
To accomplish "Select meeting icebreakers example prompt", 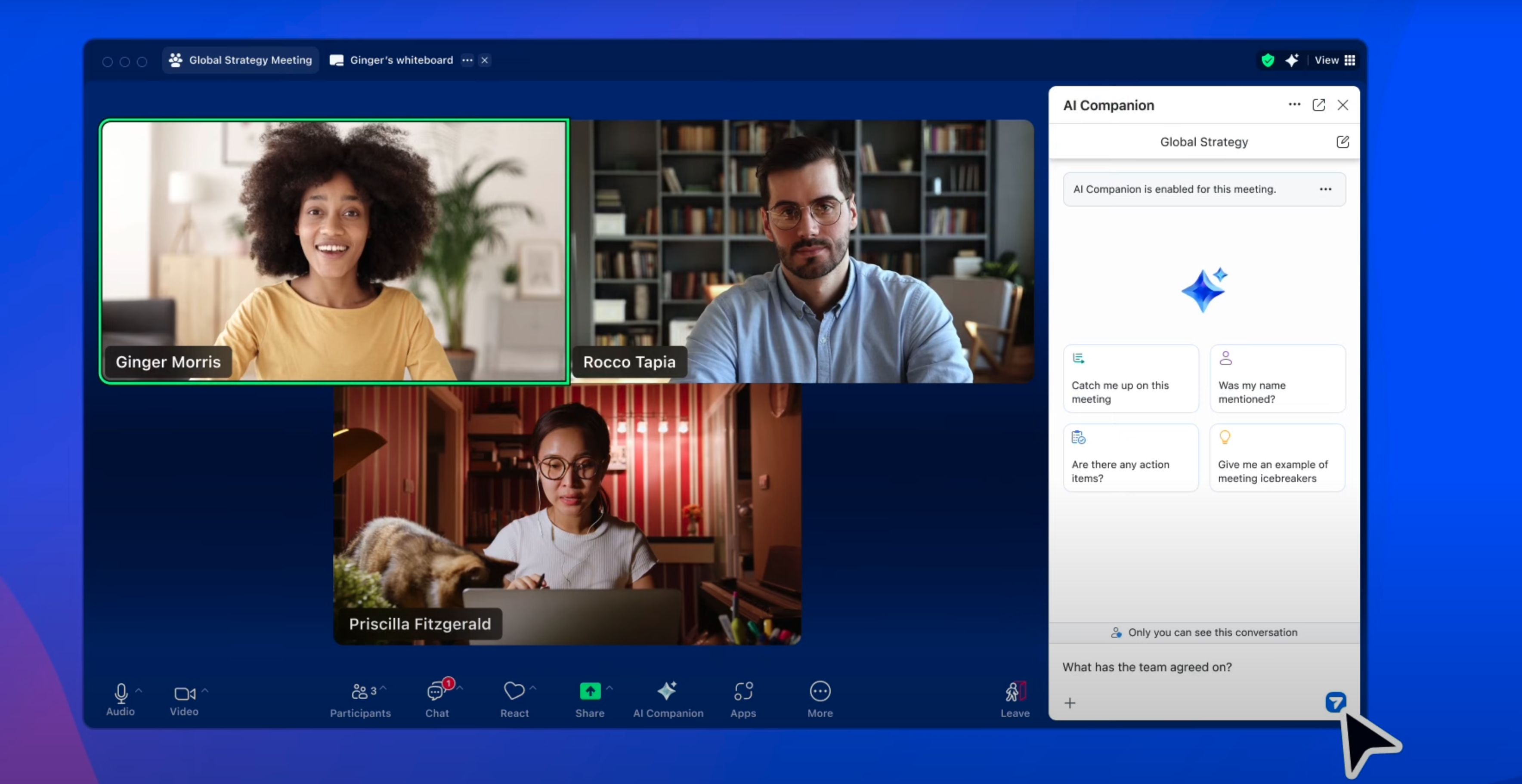I will 1278,458.
